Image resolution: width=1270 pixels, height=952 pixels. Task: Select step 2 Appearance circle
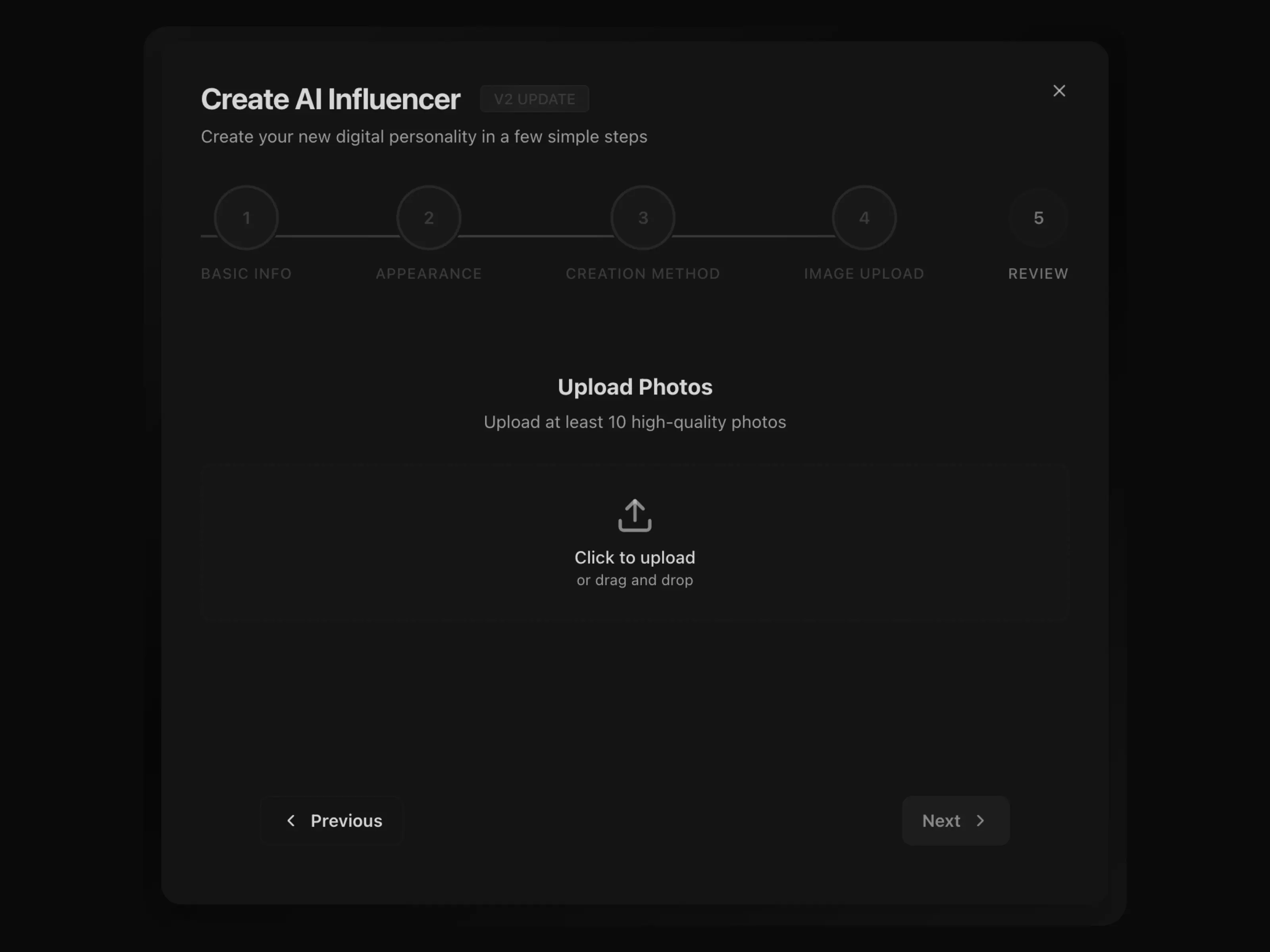(x=428, y=217)
